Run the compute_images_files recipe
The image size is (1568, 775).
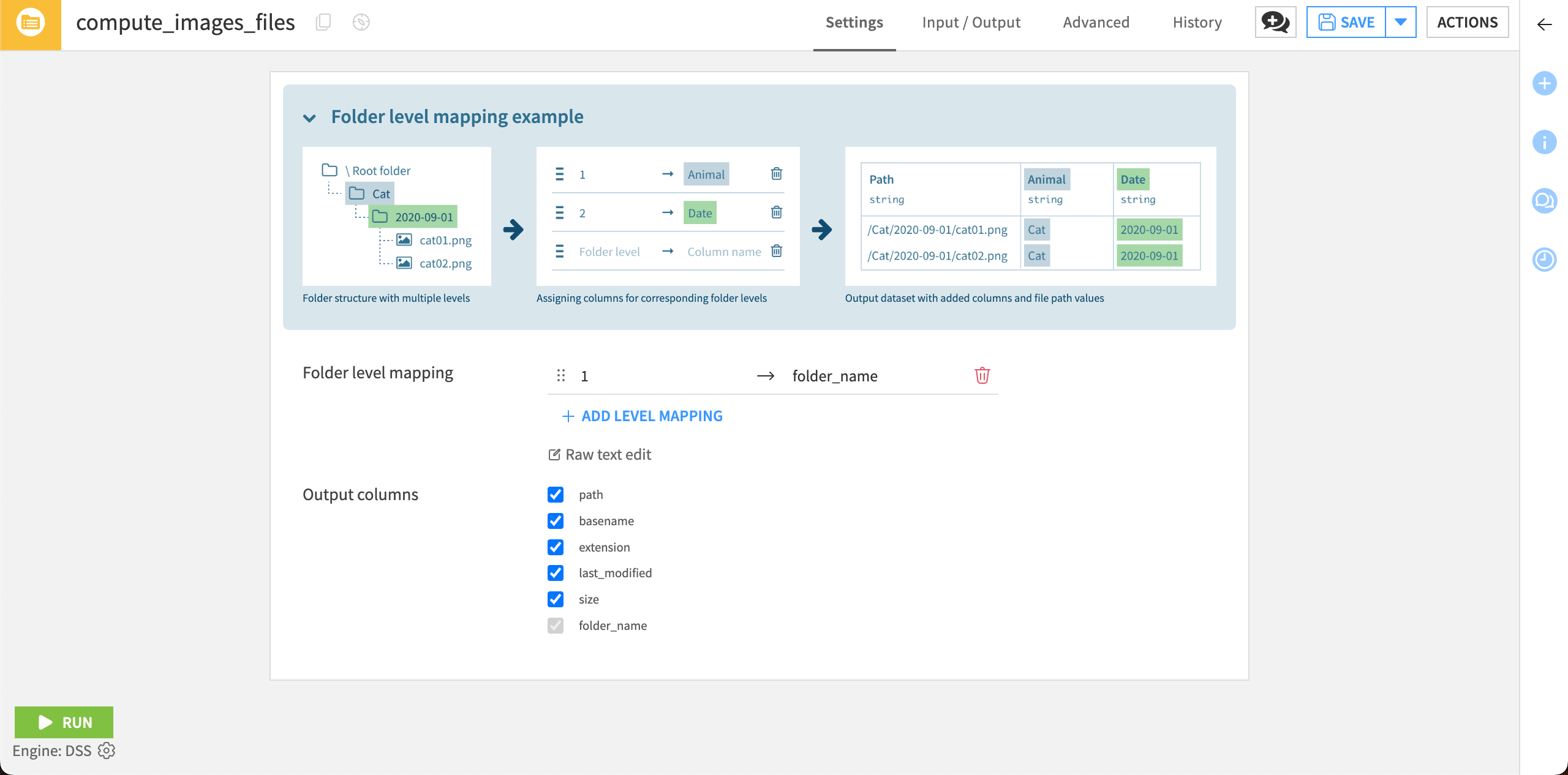click(64, 722)
